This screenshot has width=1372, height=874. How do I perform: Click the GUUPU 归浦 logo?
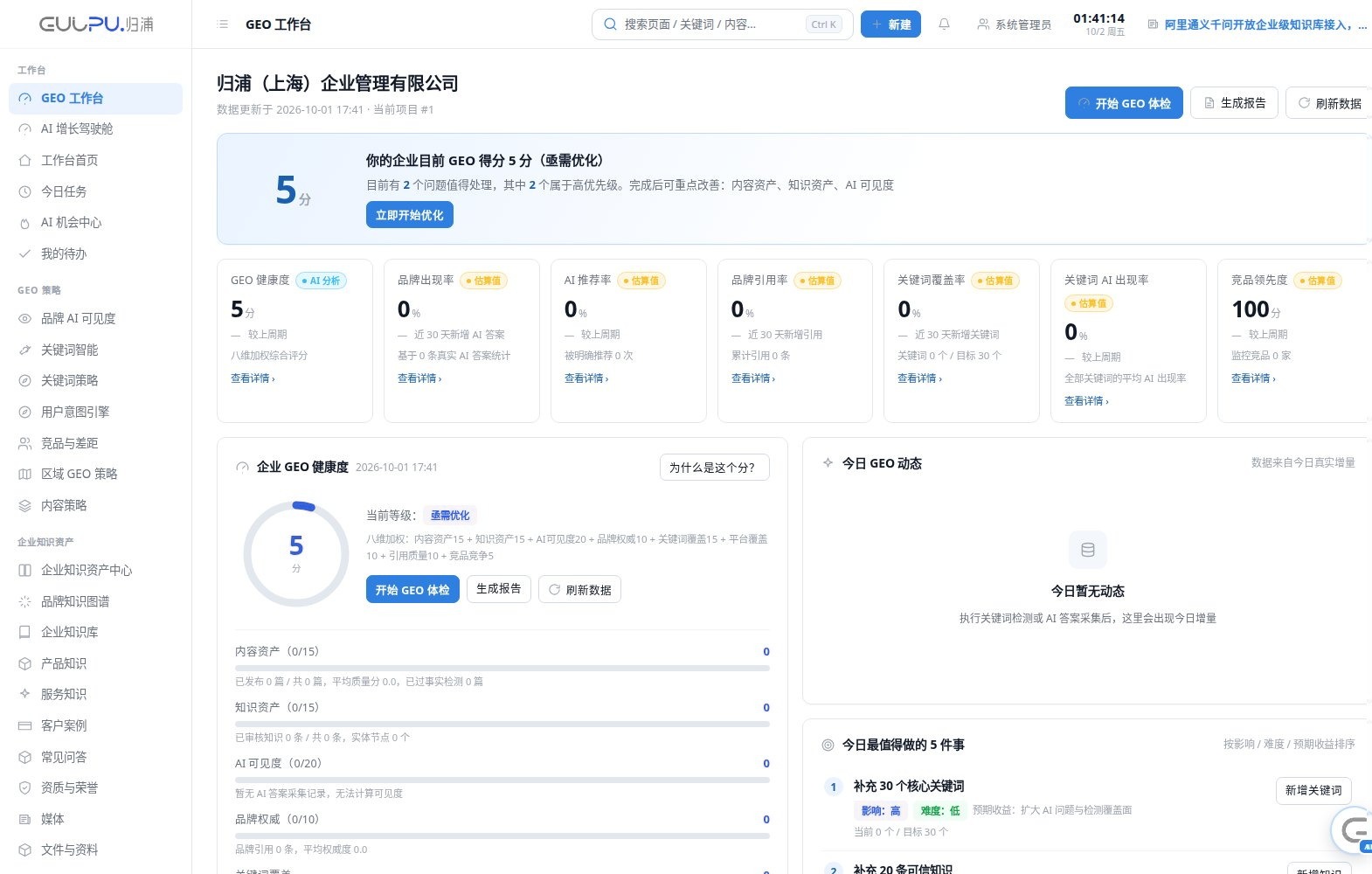[x=96, y=24]
